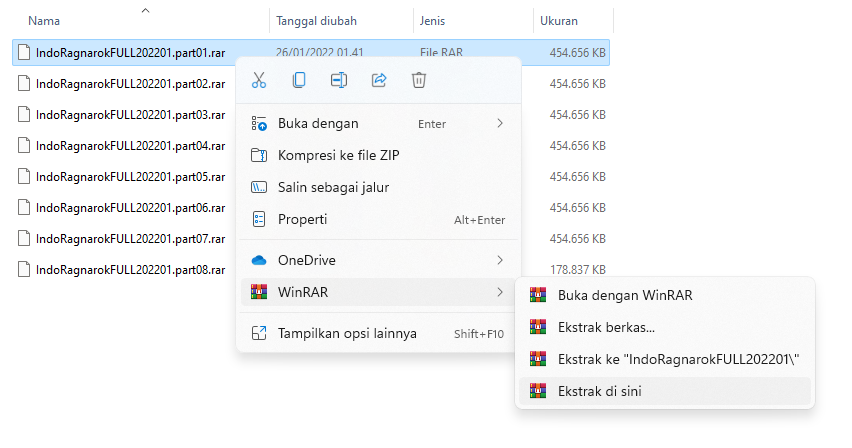Expand the OneDrive submenu chevron
This screenshot has height=448, width=852.
coord(500,260)
